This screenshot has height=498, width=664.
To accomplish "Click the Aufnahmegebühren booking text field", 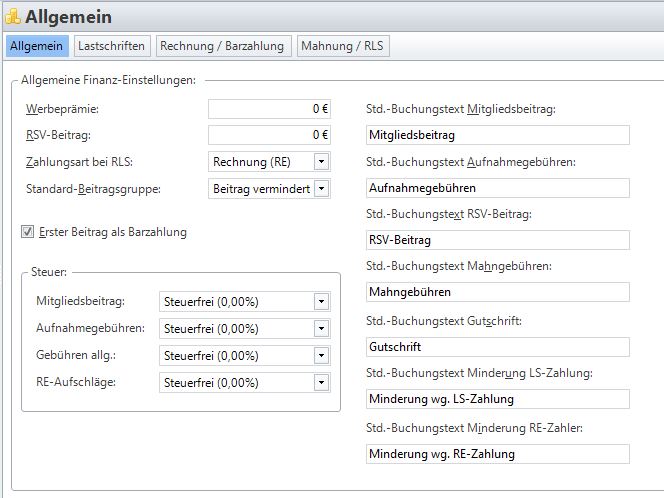I will (497, 187).
